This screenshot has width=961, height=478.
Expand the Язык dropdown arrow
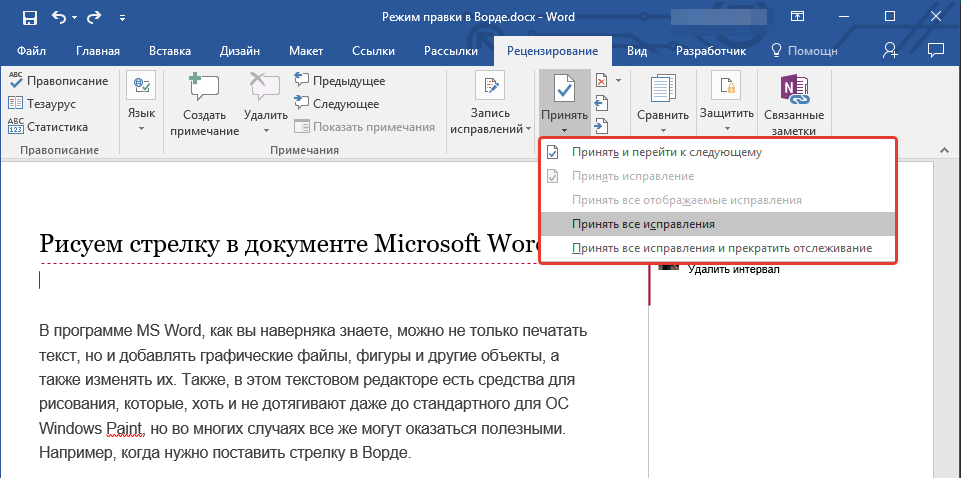pyautogui.click(x=141, y=129)
